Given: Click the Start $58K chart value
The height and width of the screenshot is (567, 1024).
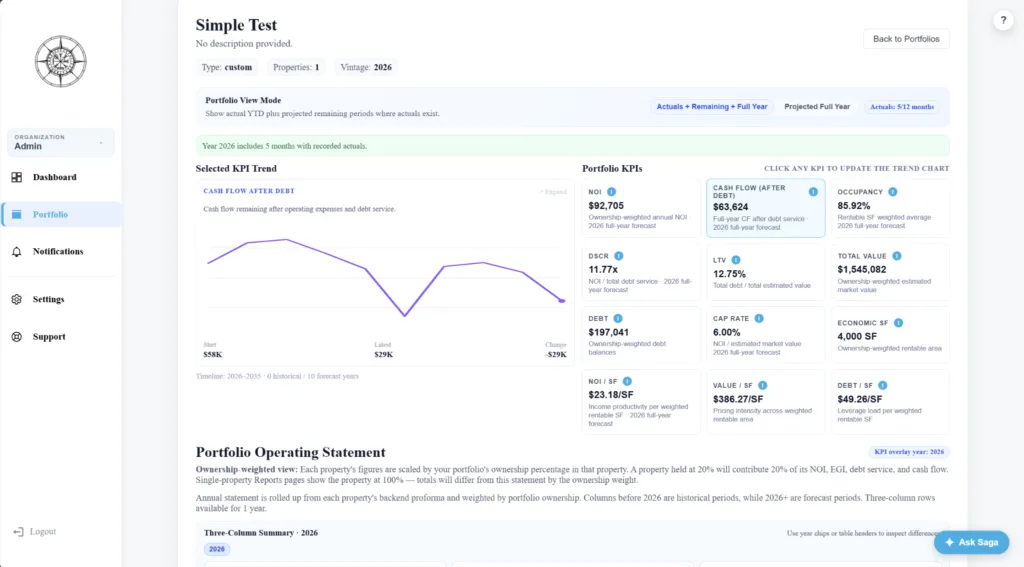Looking at the screenshot, I should [212, 355].
